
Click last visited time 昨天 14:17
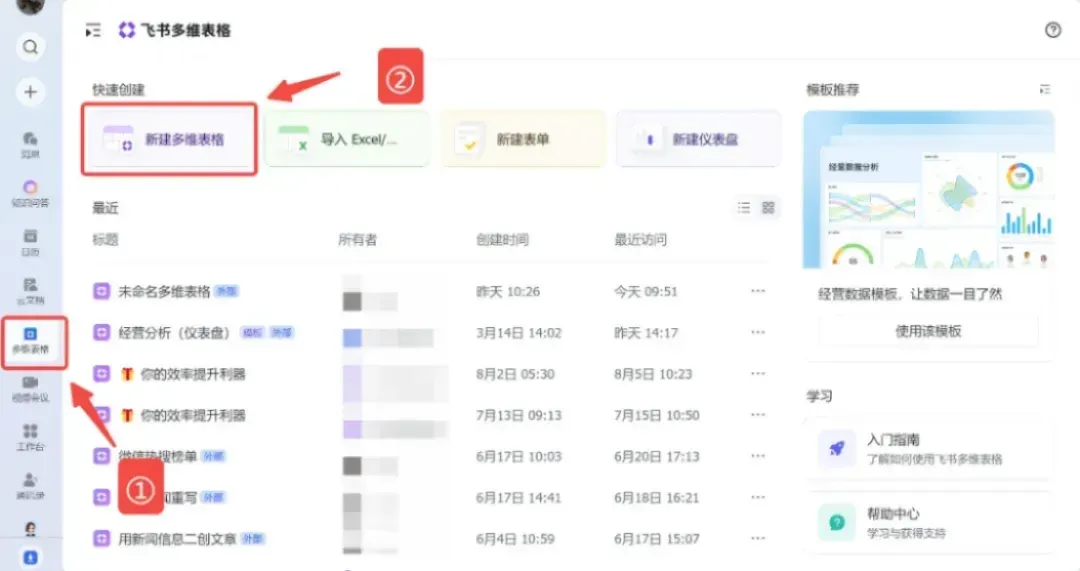click(646, 333)
